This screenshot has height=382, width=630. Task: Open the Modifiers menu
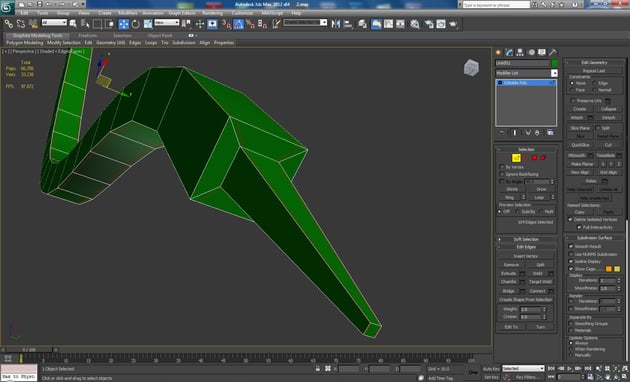[128, 13]
